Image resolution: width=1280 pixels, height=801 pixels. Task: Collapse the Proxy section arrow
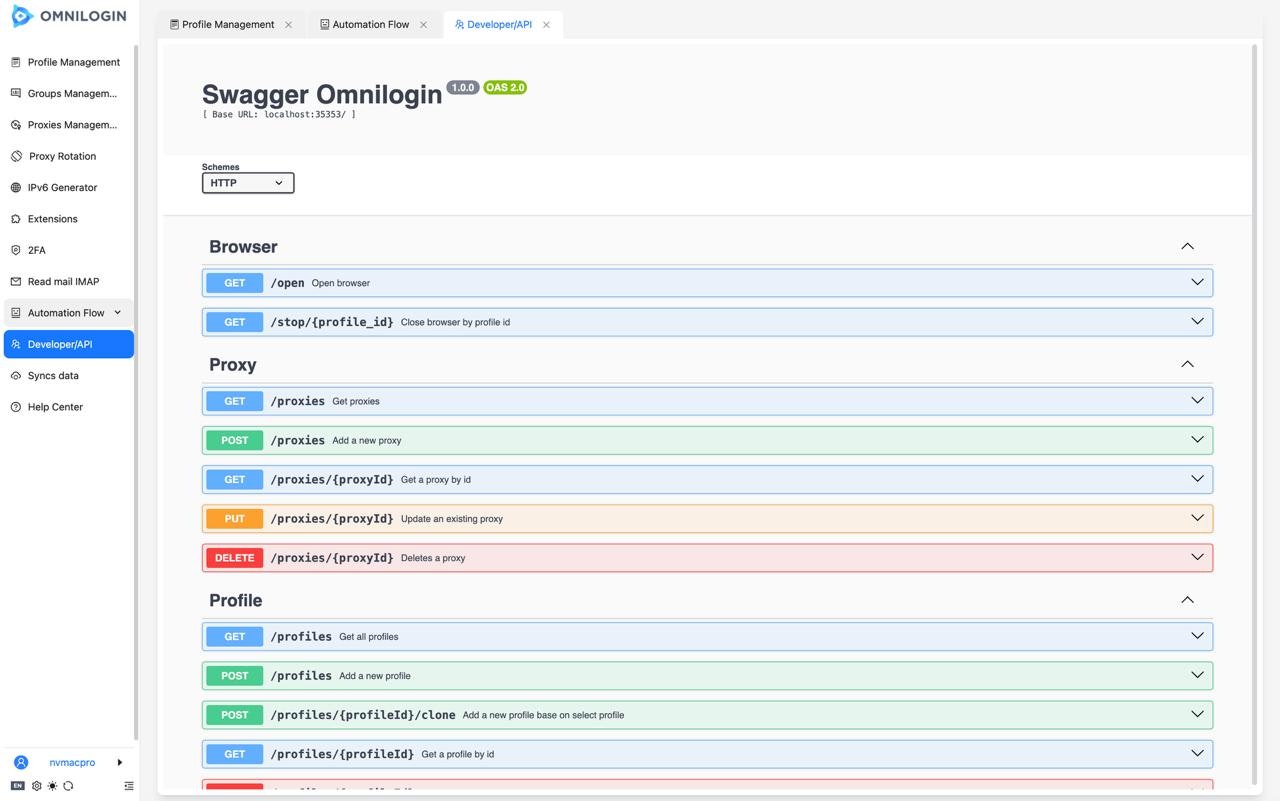coord(1187,364)
